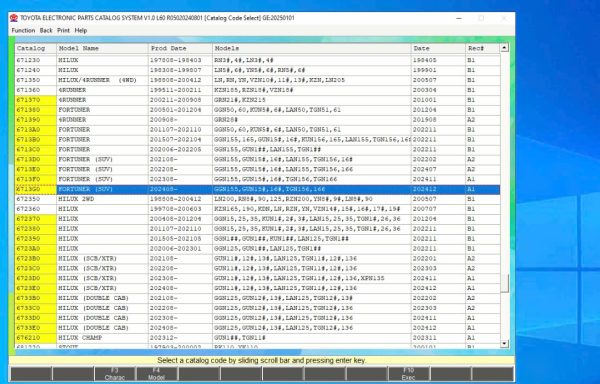
Task: Click the Toyota logo icon in title bar
Action: pos(14,18)
